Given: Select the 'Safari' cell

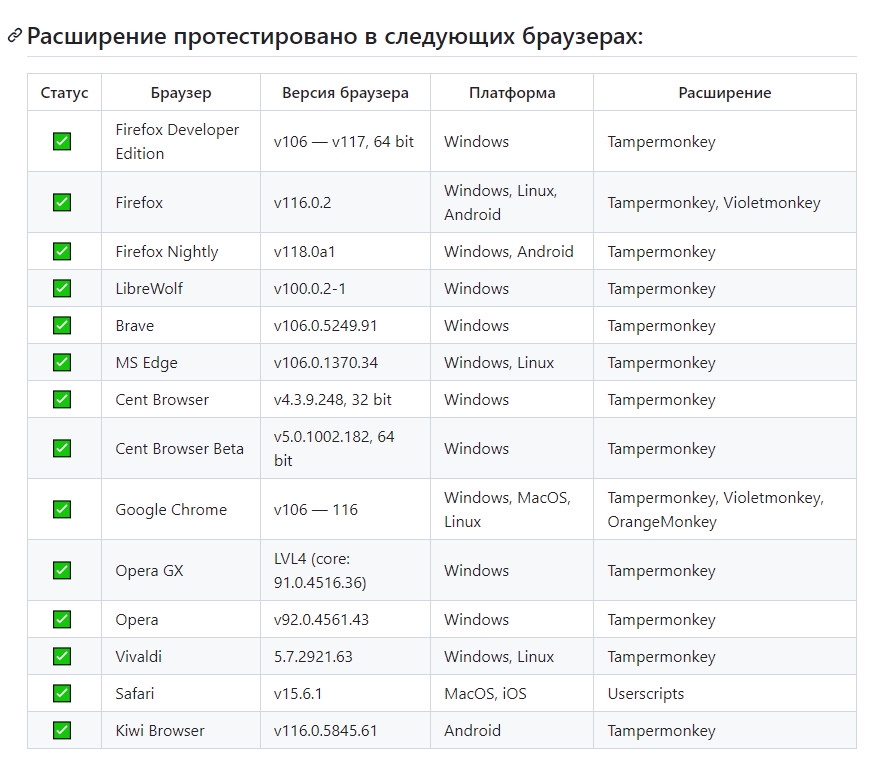Looking at the screenshot, I should pos(181,693).
